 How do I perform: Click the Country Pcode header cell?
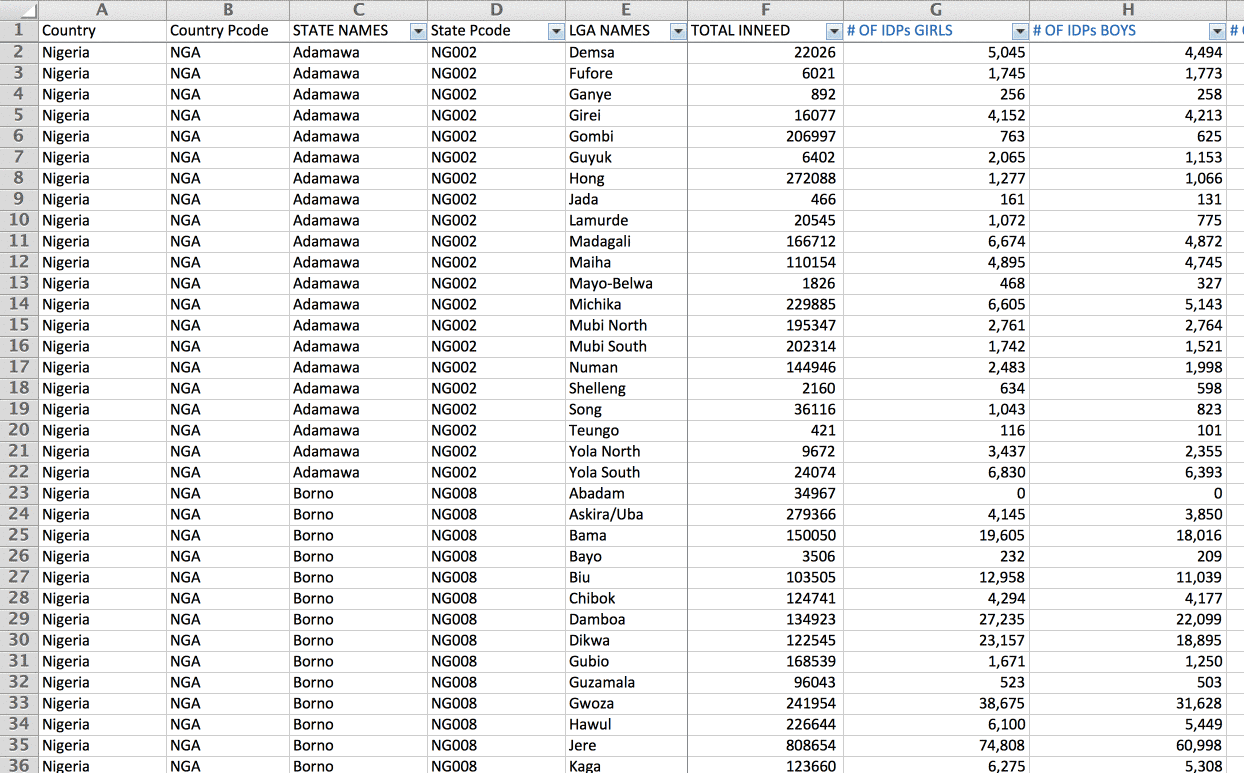click(227, 31)
